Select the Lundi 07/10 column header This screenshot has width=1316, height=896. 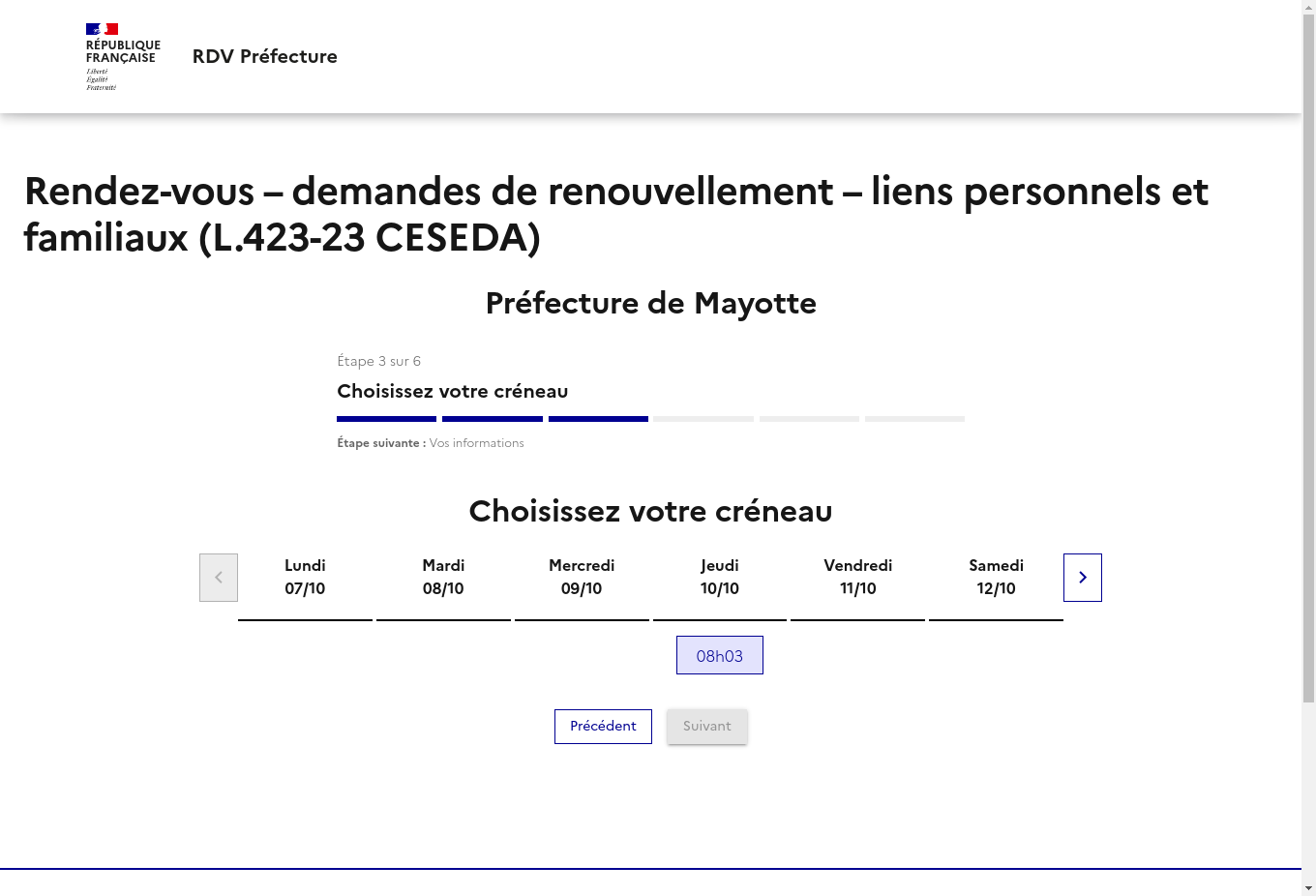(x=305, y=578)
